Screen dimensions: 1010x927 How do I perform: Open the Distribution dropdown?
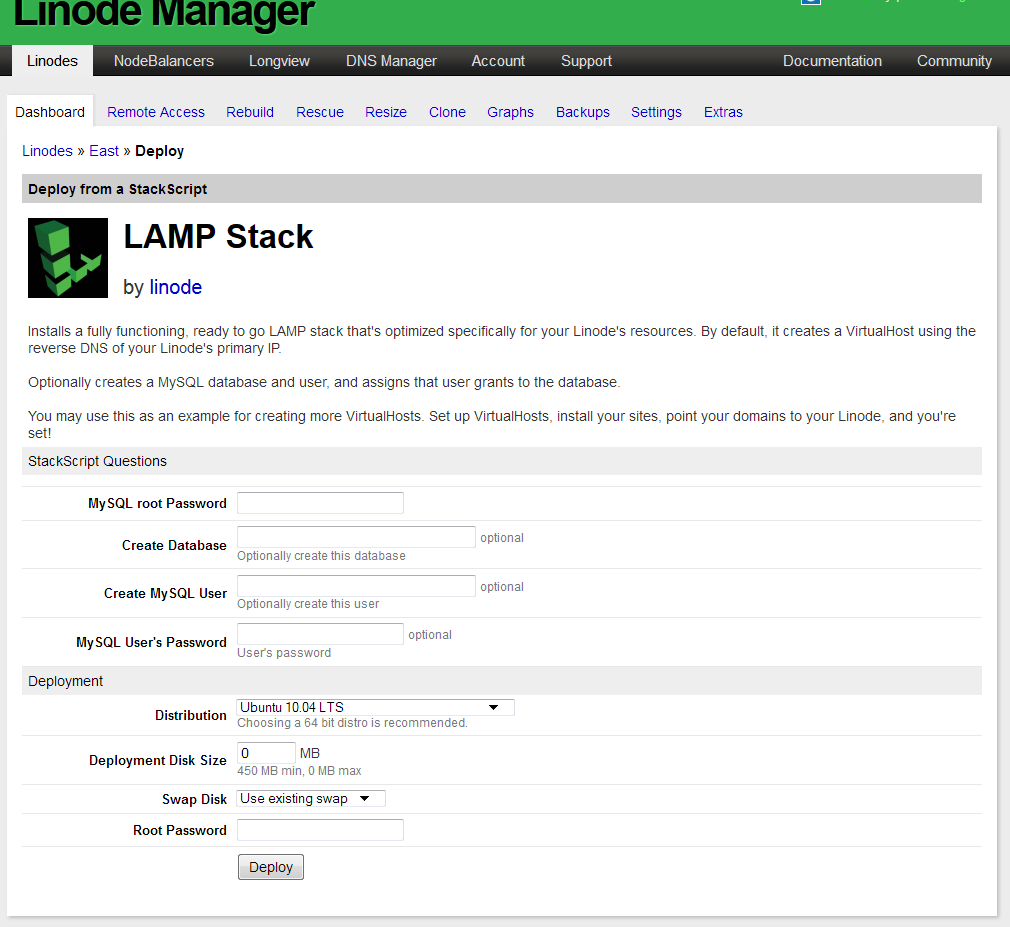point(376,707)
